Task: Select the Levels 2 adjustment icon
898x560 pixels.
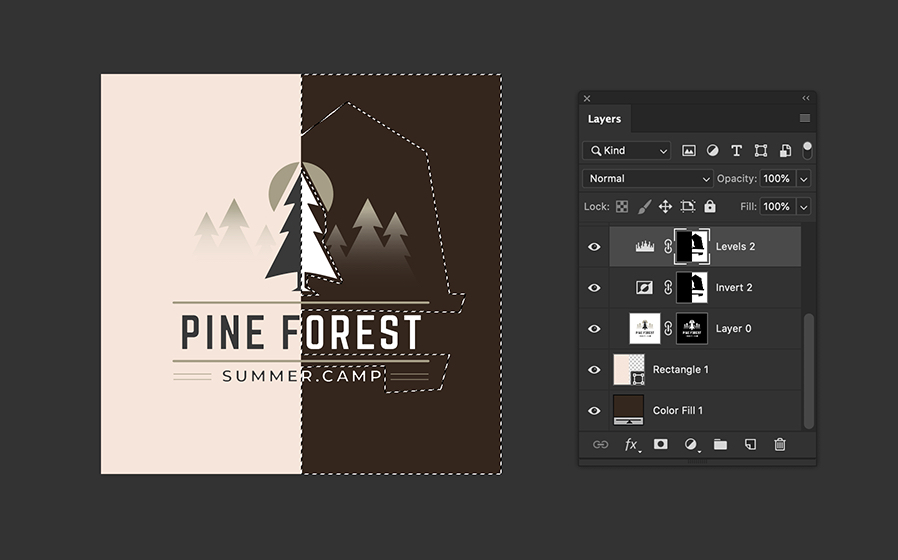Action: [645, 247]
